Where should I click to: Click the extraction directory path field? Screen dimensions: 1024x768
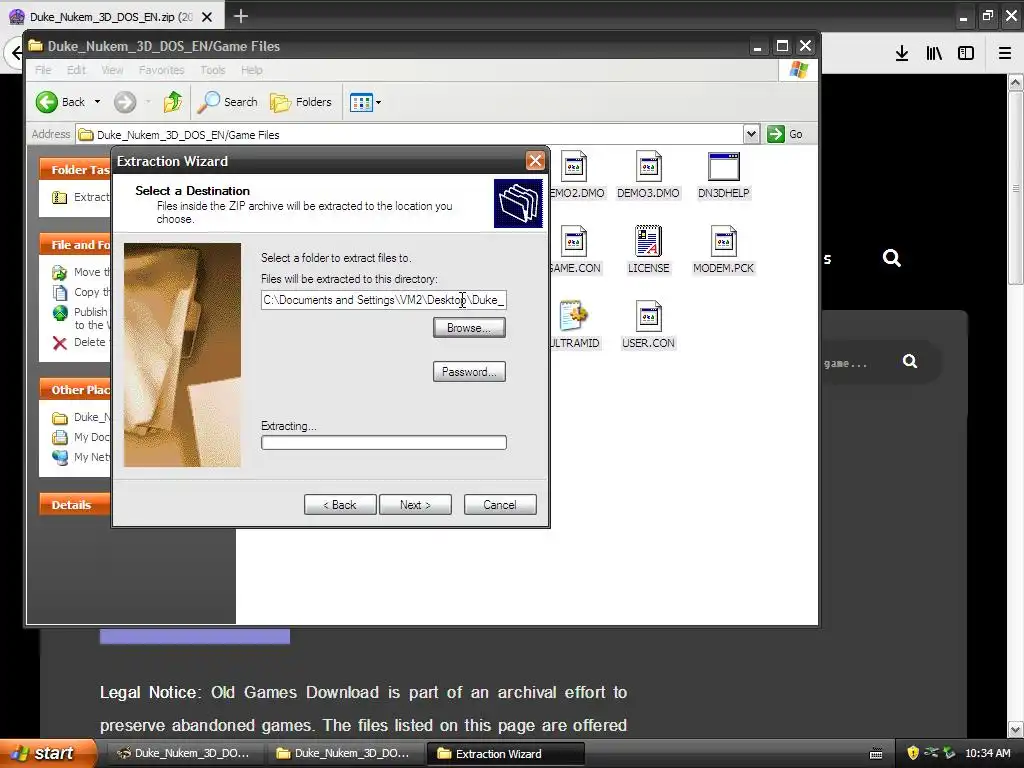(383, 300)
